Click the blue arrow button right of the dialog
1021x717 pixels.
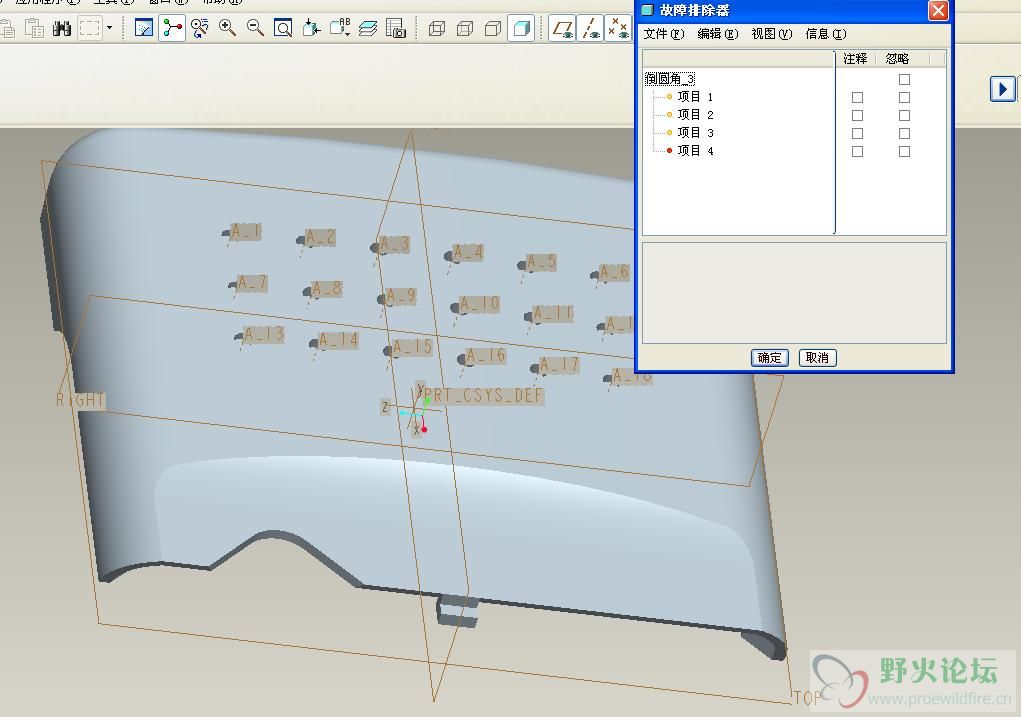(1002, 89)
